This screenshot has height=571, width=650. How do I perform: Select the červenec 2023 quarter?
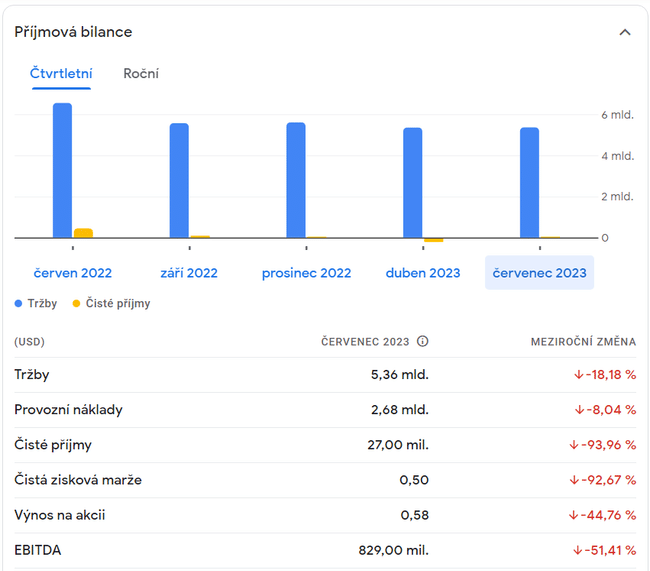click(x=539, y=273)
